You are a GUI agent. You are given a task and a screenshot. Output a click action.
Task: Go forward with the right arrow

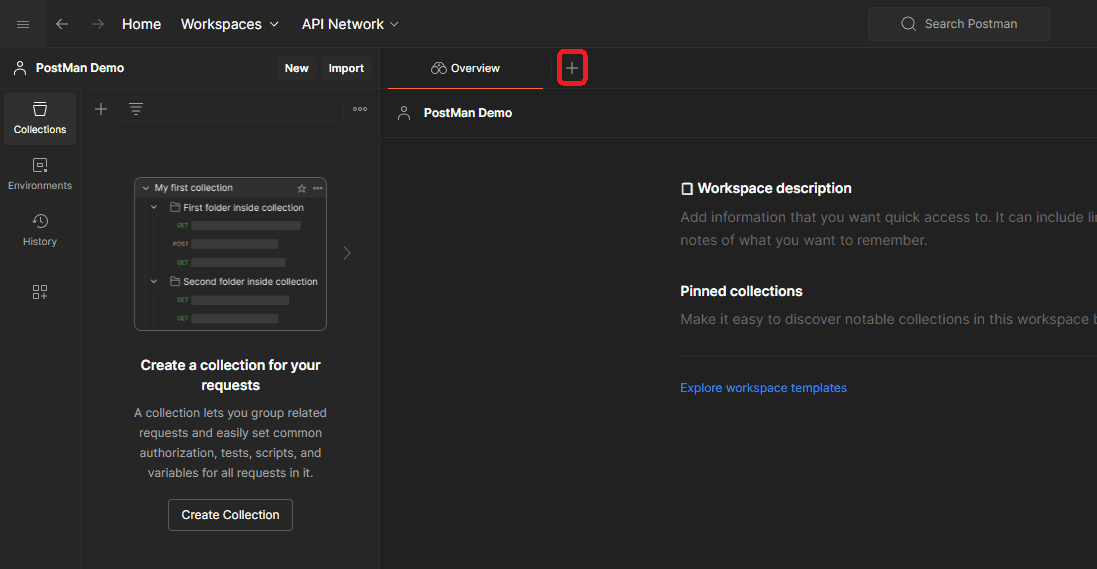pos(98,24)
